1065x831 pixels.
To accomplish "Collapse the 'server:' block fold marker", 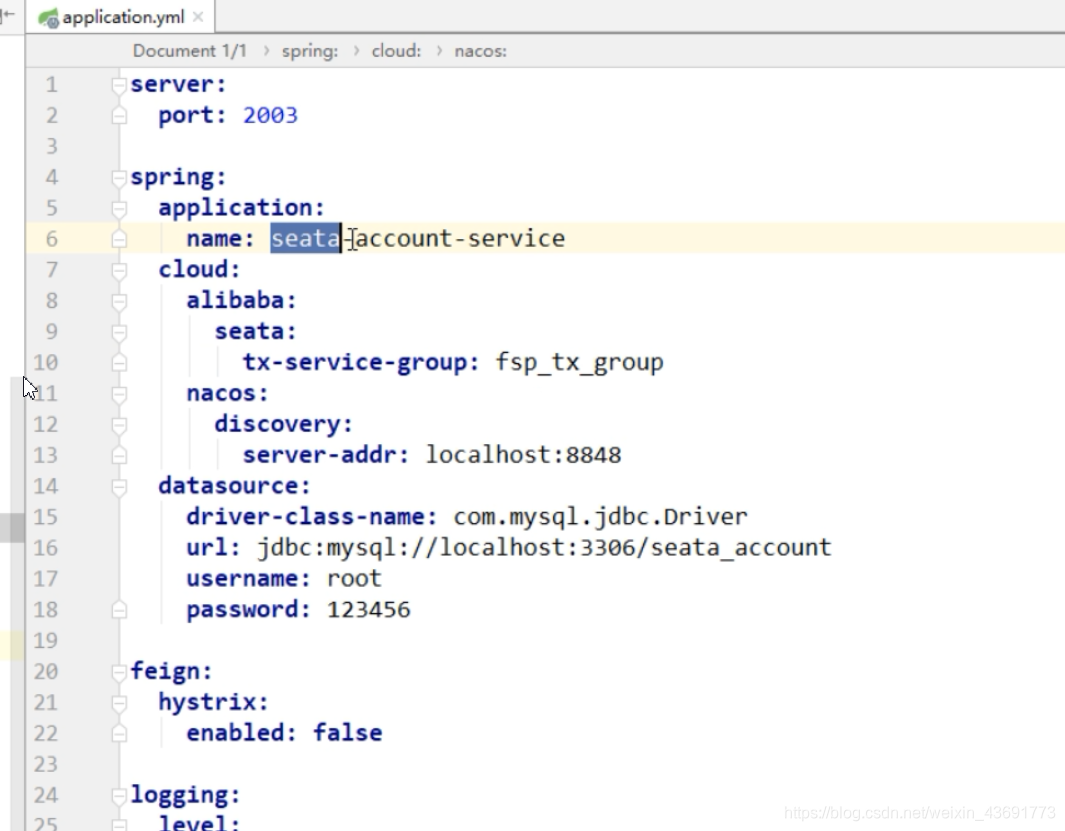I will 119,84.
